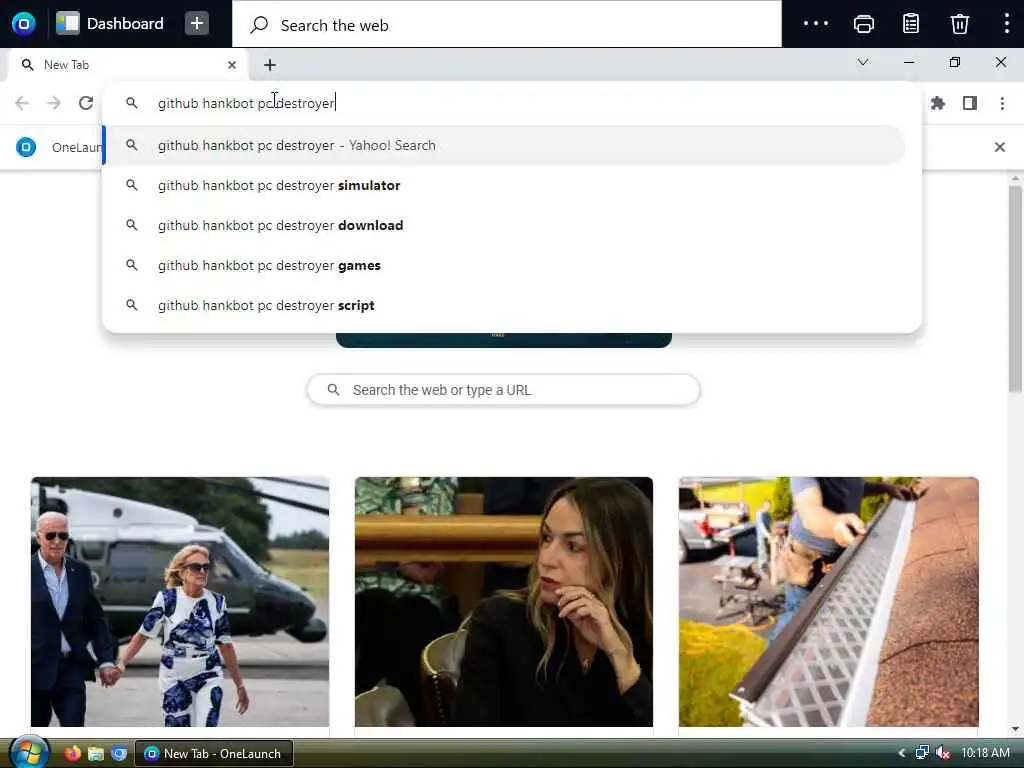Add a new OneLaunch panel with plus button
1024x768 pixels.
pyautogui.click(x=197, y=24)
